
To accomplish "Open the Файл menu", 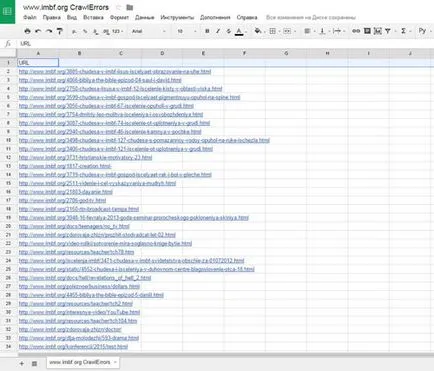I will [30, 17].
